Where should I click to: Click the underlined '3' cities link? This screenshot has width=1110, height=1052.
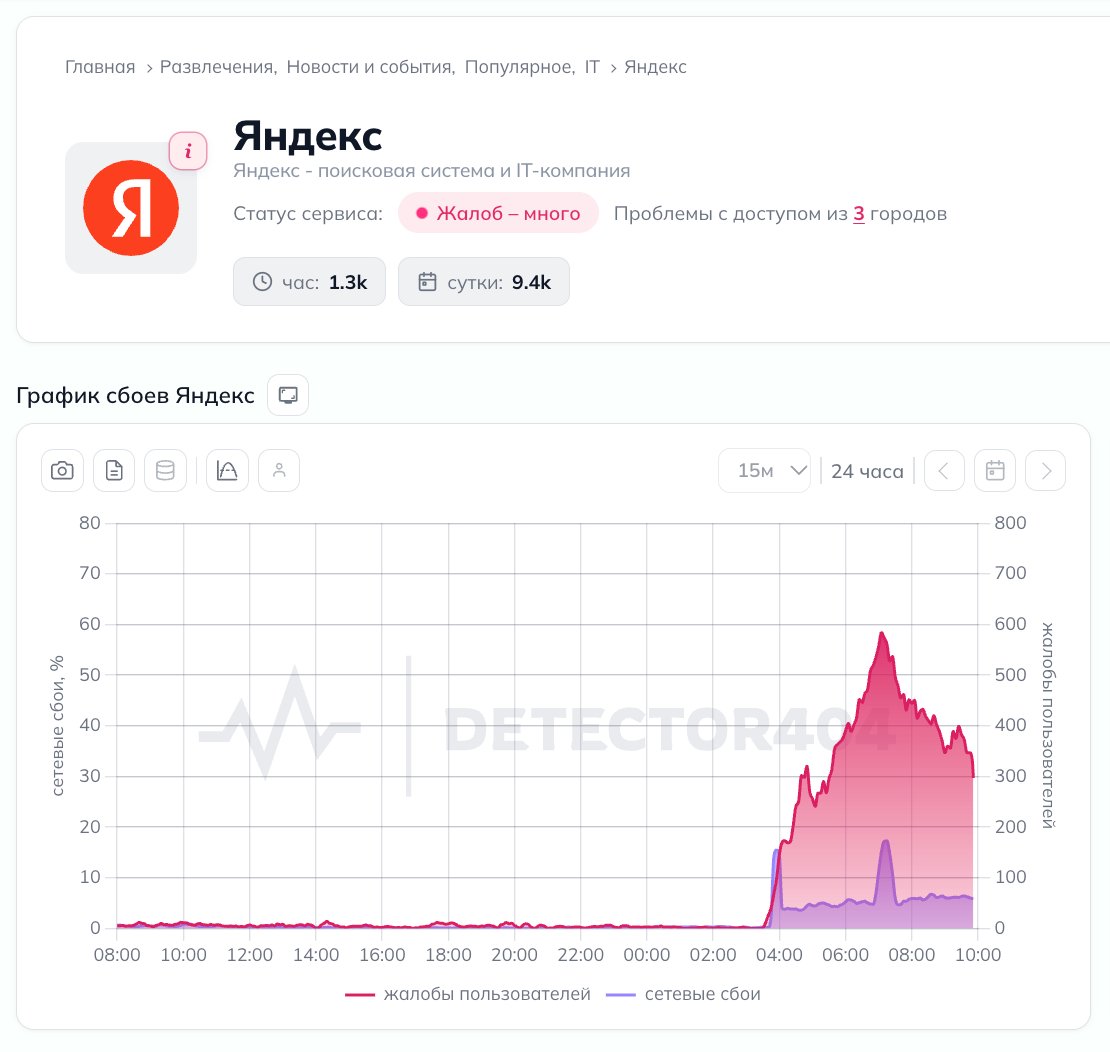pyautogui.click(x=859, y=214)
